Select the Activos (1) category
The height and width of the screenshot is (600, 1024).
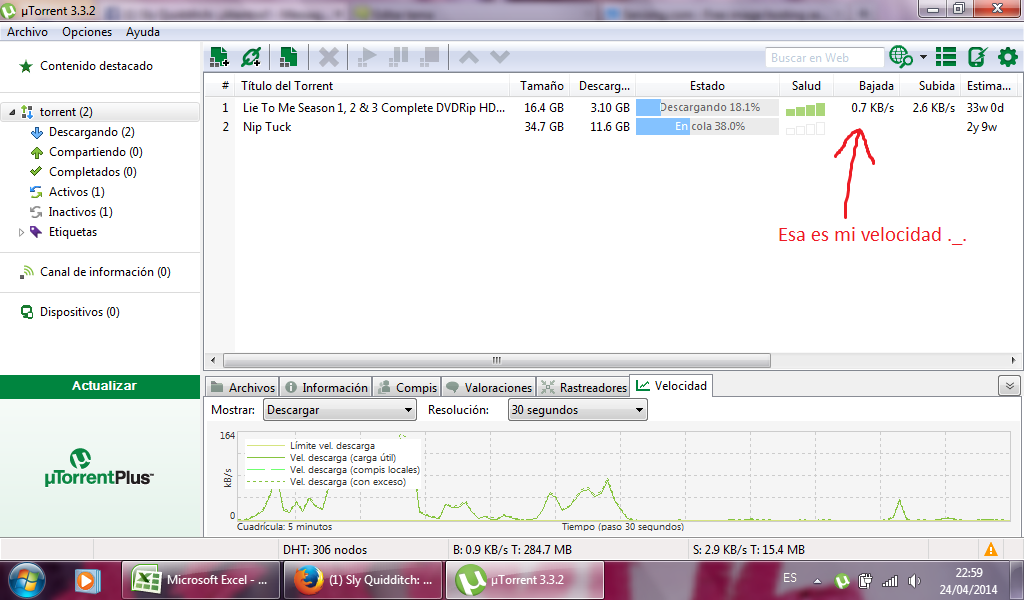pos(76,192)
